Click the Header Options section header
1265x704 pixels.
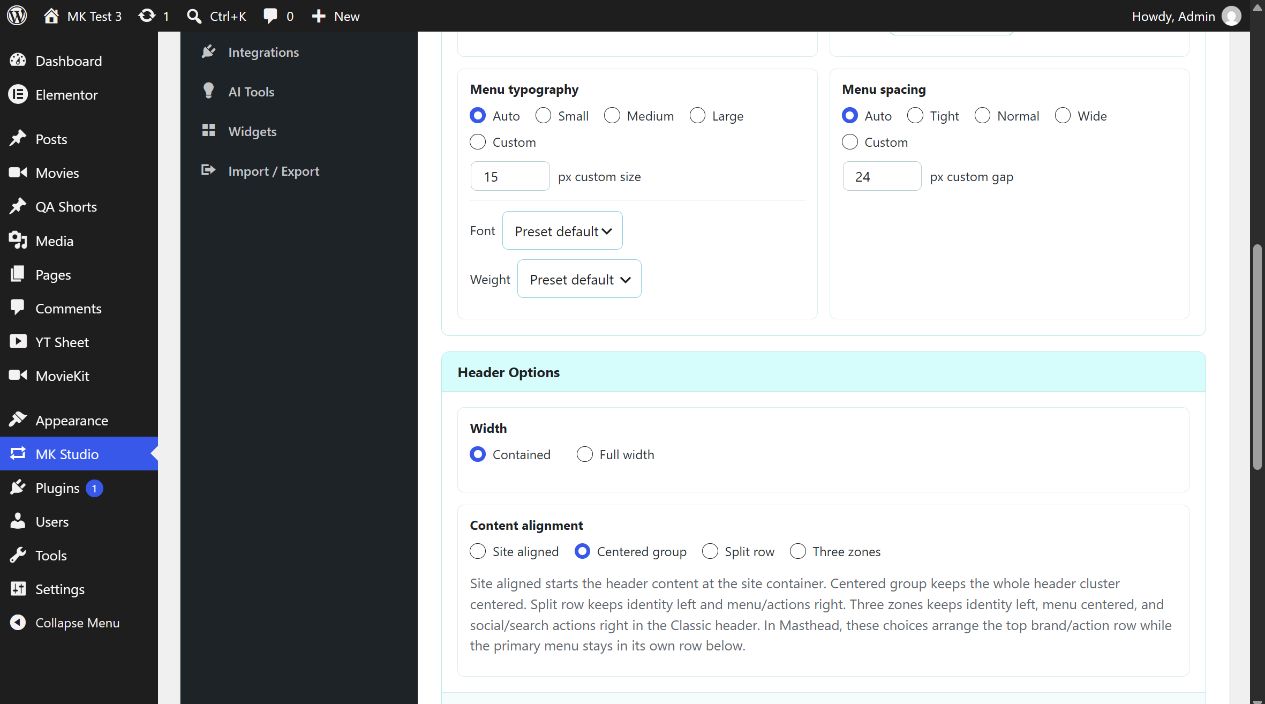[x=823, y=372]
